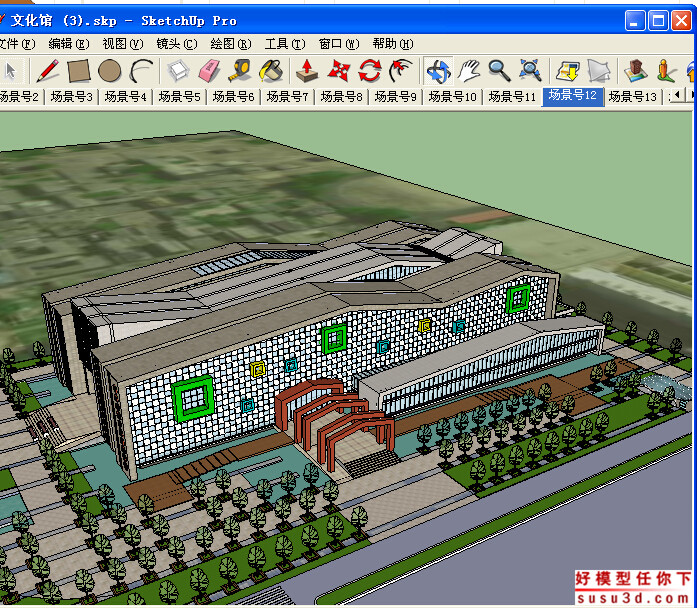697x608 pixels.
Task: Open the 文件(F) menu
Action: point(17,44)
